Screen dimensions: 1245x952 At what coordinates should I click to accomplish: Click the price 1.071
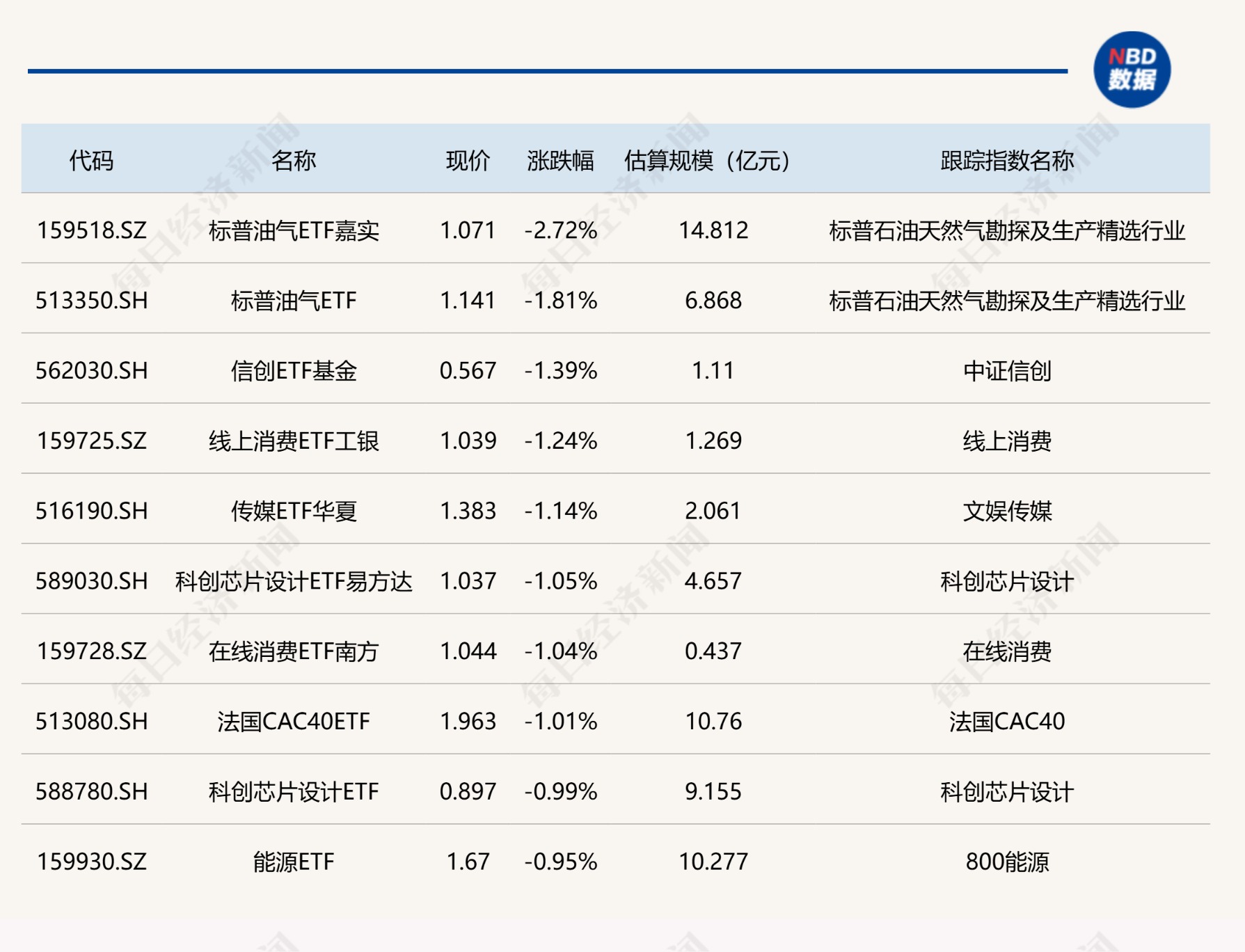tap(468, 230)
